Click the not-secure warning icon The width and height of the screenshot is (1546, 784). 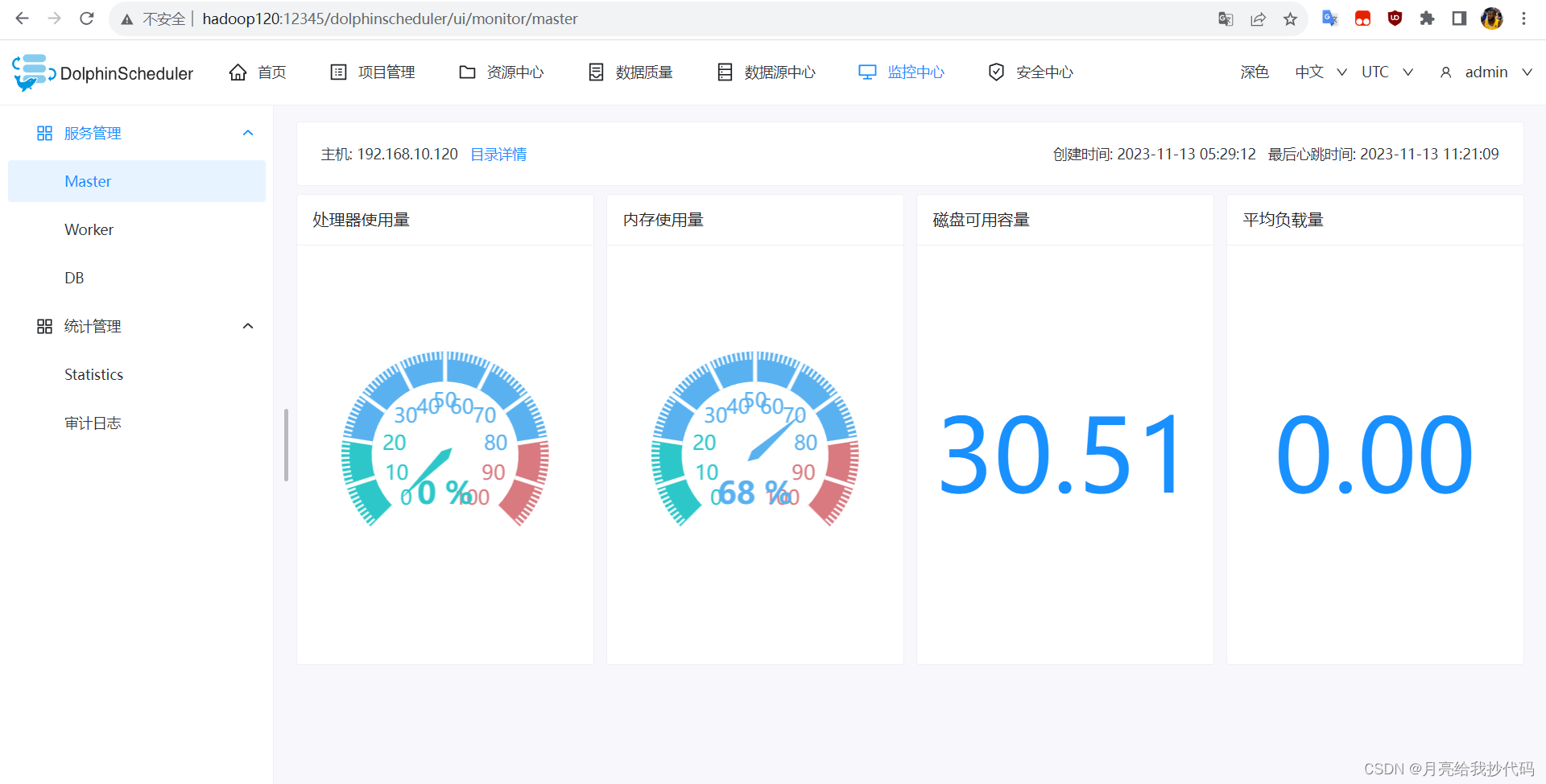point(127,19)
